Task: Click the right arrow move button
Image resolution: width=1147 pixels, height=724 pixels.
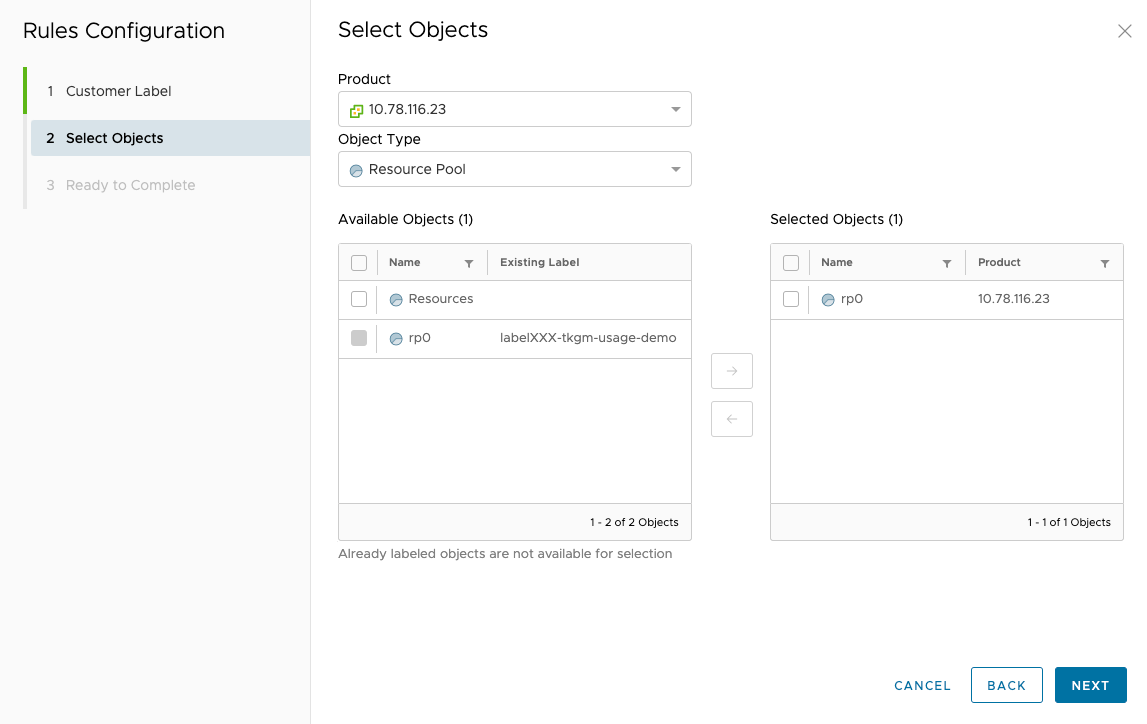Action: click(731, 371)
